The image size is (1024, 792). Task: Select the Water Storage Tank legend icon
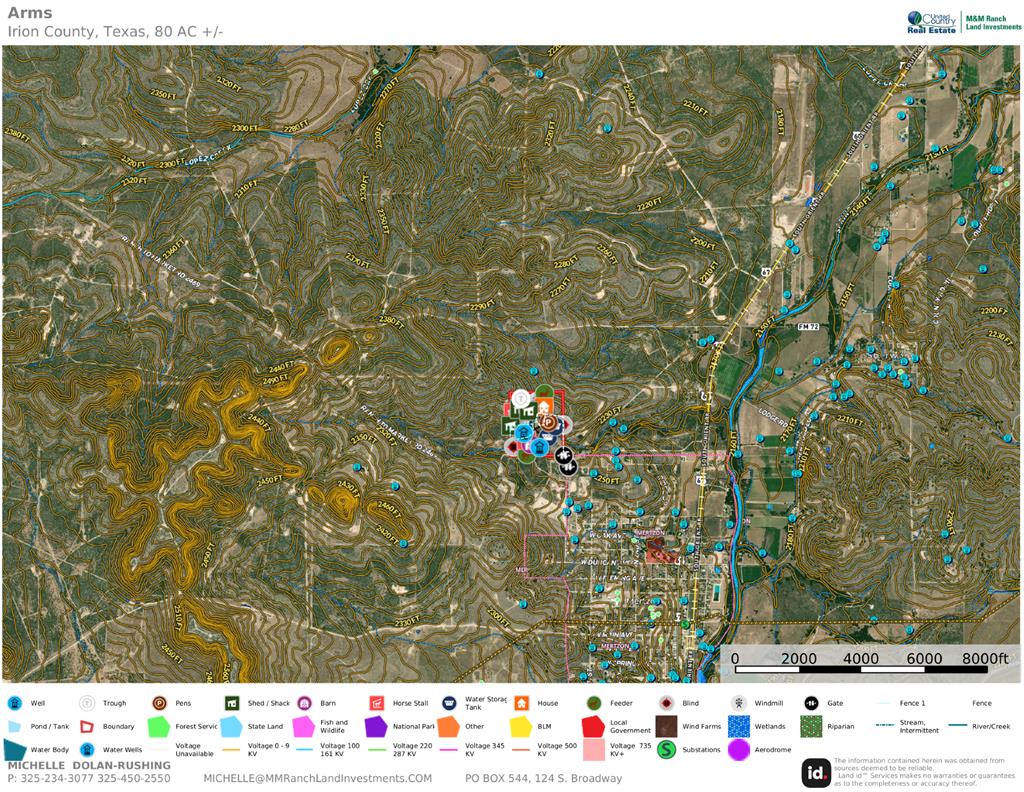tap(449, 703)
